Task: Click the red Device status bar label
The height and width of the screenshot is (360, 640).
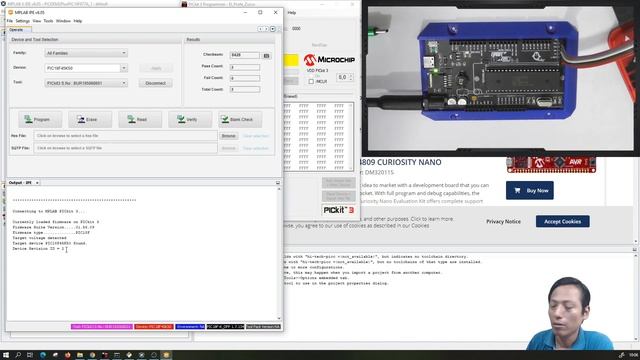Action: pos(154,327)
